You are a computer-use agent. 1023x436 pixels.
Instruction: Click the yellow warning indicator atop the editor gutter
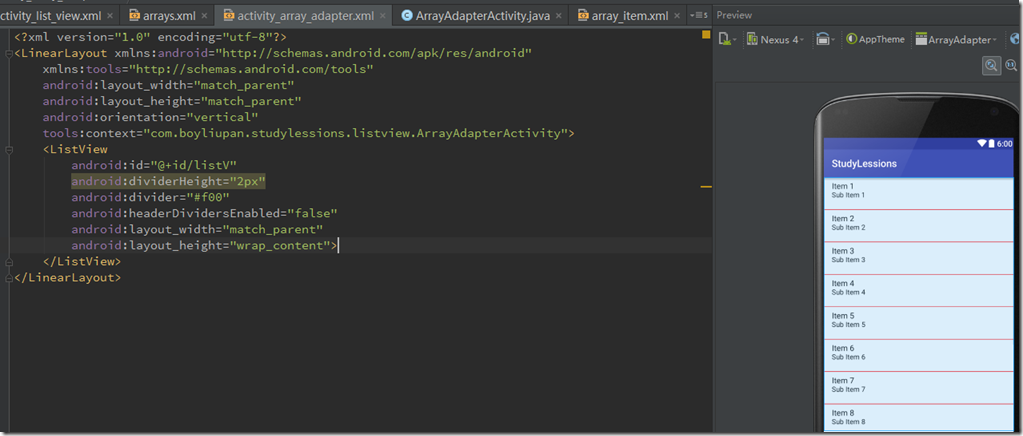pos(706,35)
